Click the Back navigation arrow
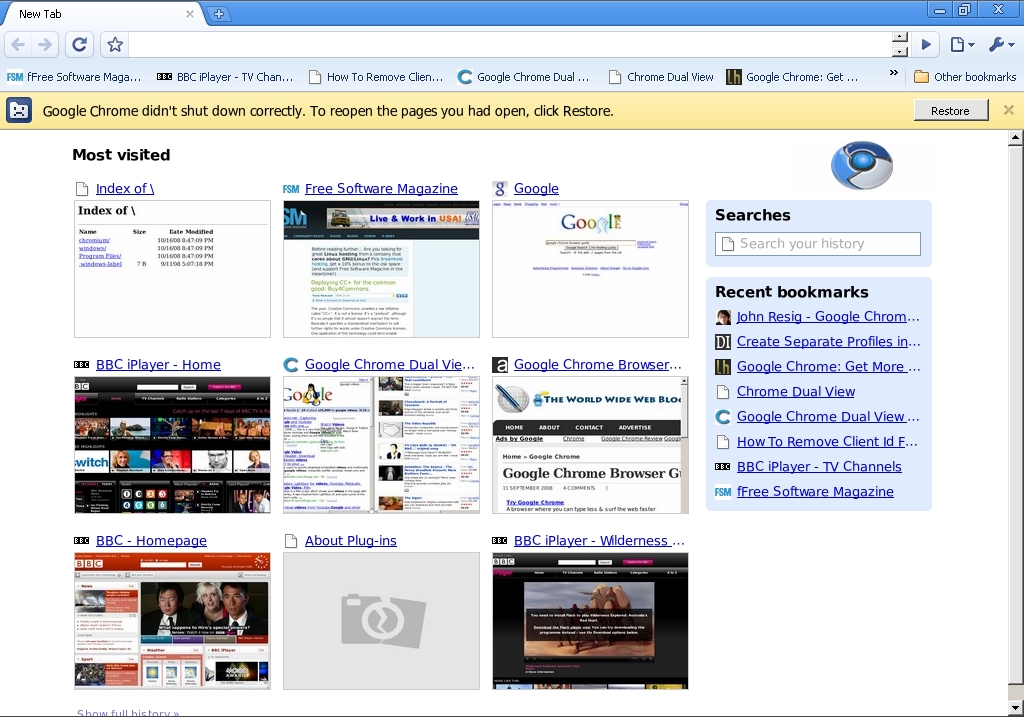 pyautogui.click(x=18, y=44)
